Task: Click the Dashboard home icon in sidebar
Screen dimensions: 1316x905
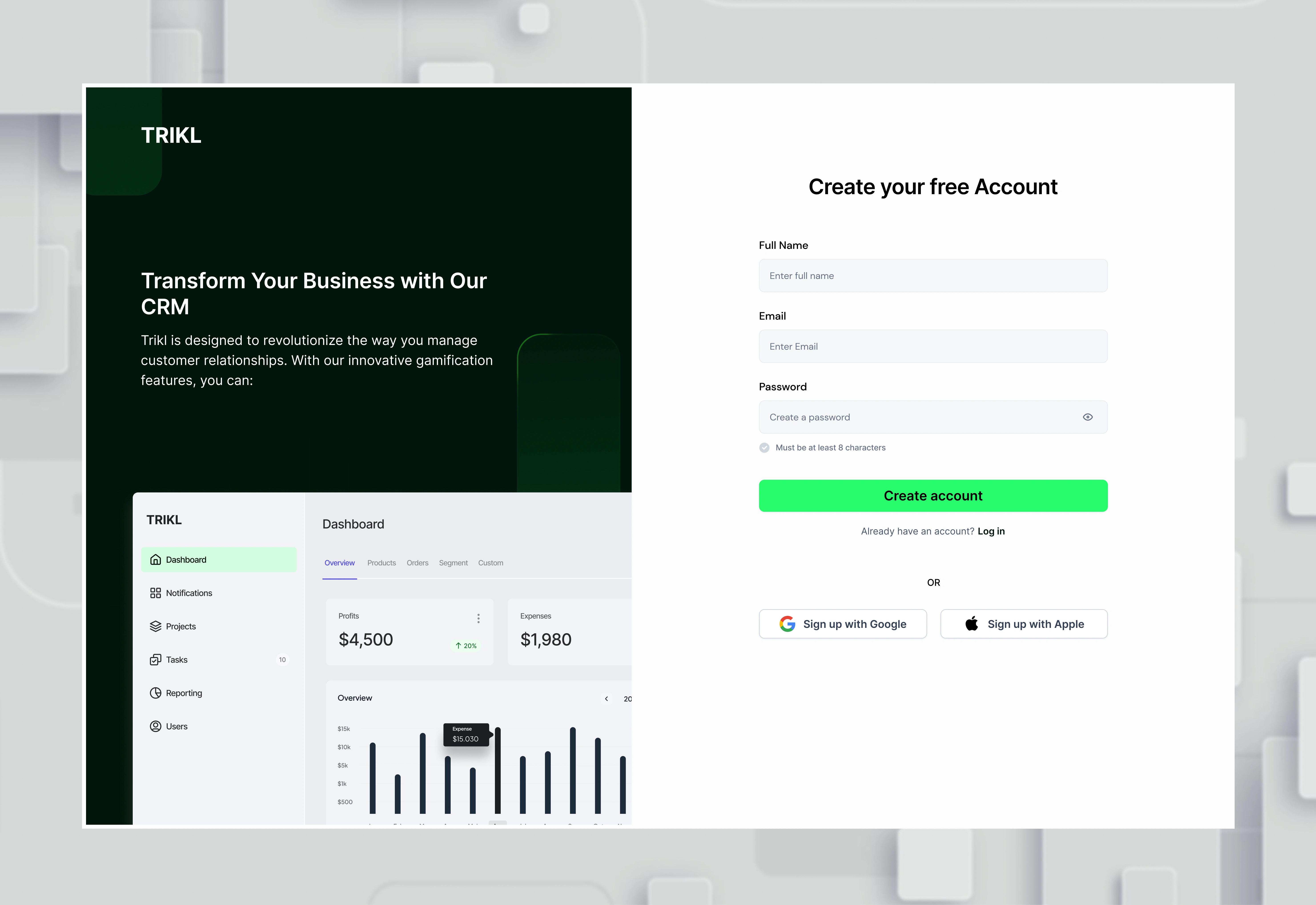Action: (x=155, y=560)
